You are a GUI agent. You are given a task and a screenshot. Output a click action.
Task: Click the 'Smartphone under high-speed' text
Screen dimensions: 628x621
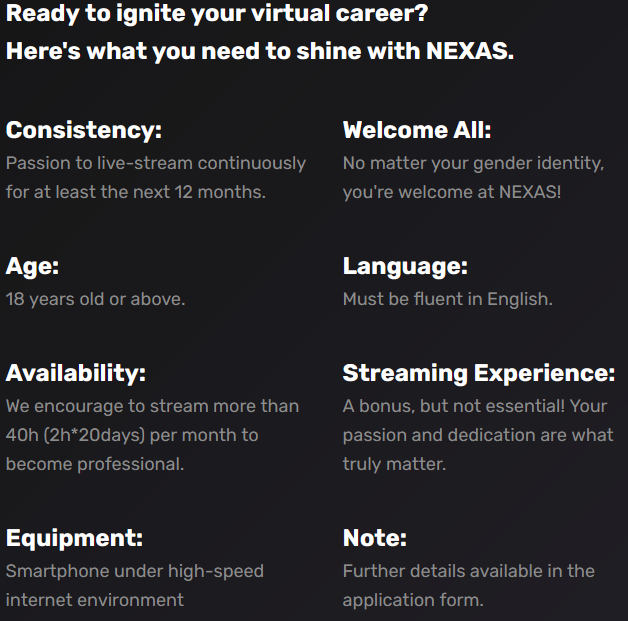click(x=135, y=572)
